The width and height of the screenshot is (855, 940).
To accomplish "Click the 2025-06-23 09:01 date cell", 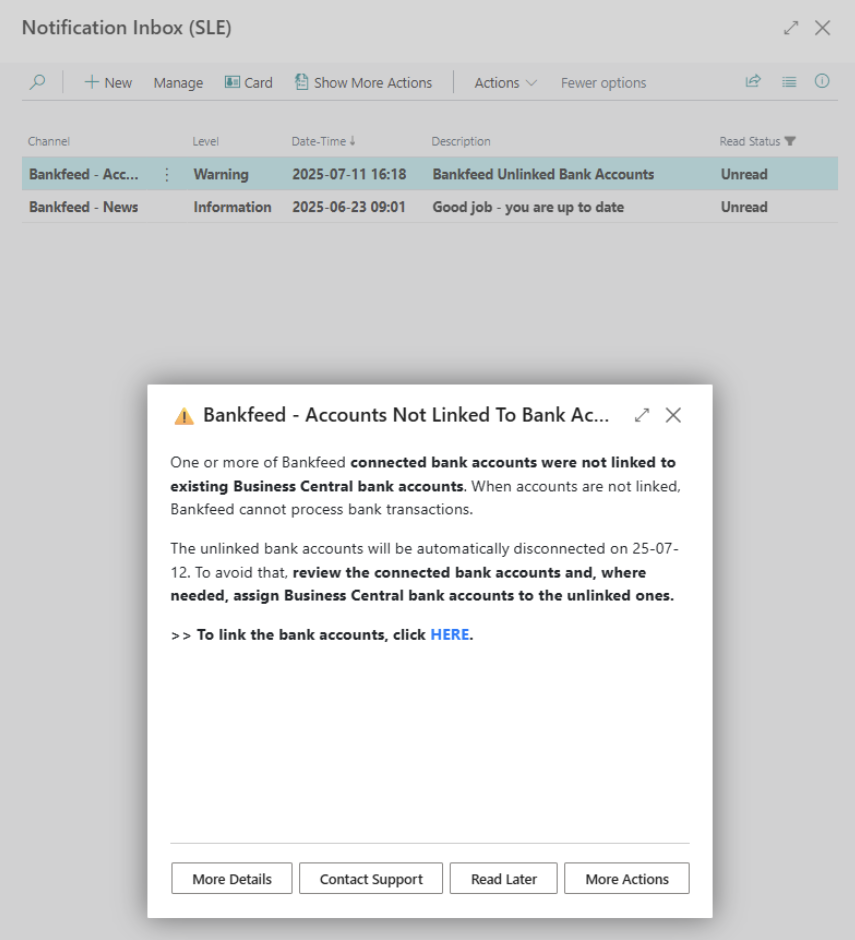I will tap(349, 207).
